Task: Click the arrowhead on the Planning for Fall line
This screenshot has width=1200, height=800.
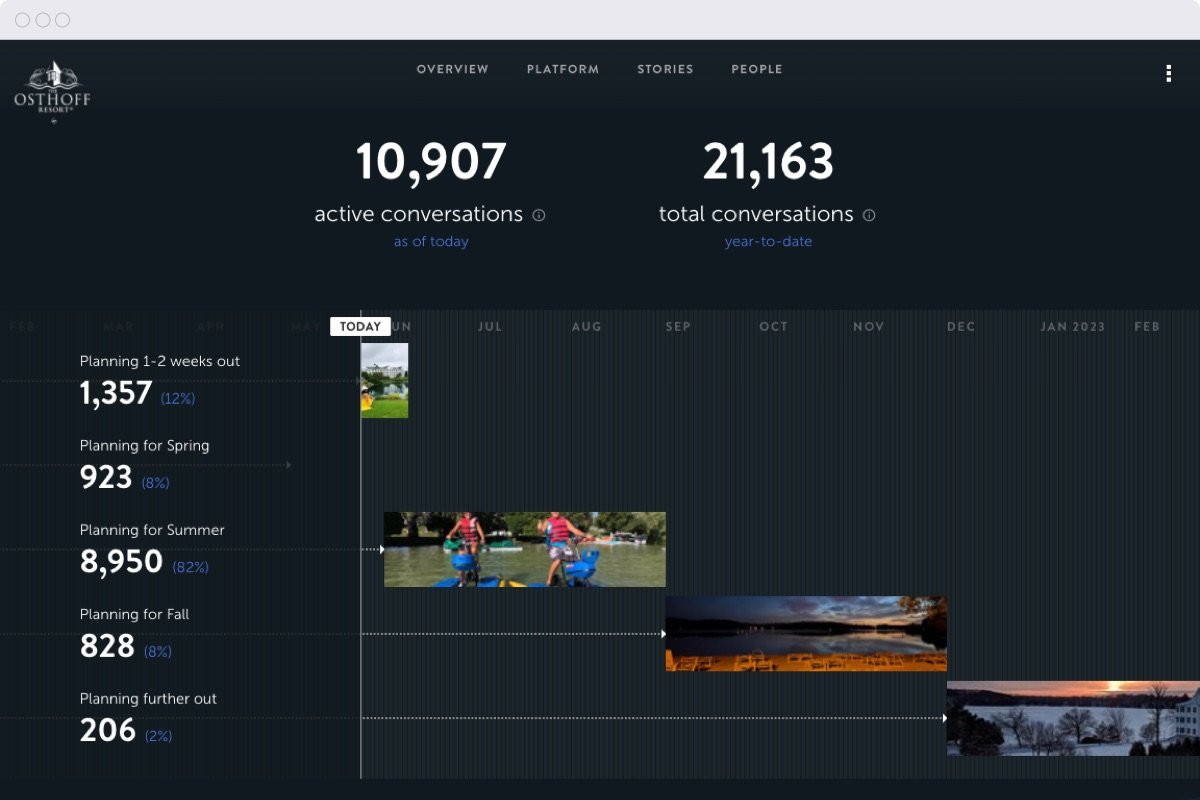Action: coord(662,633)
